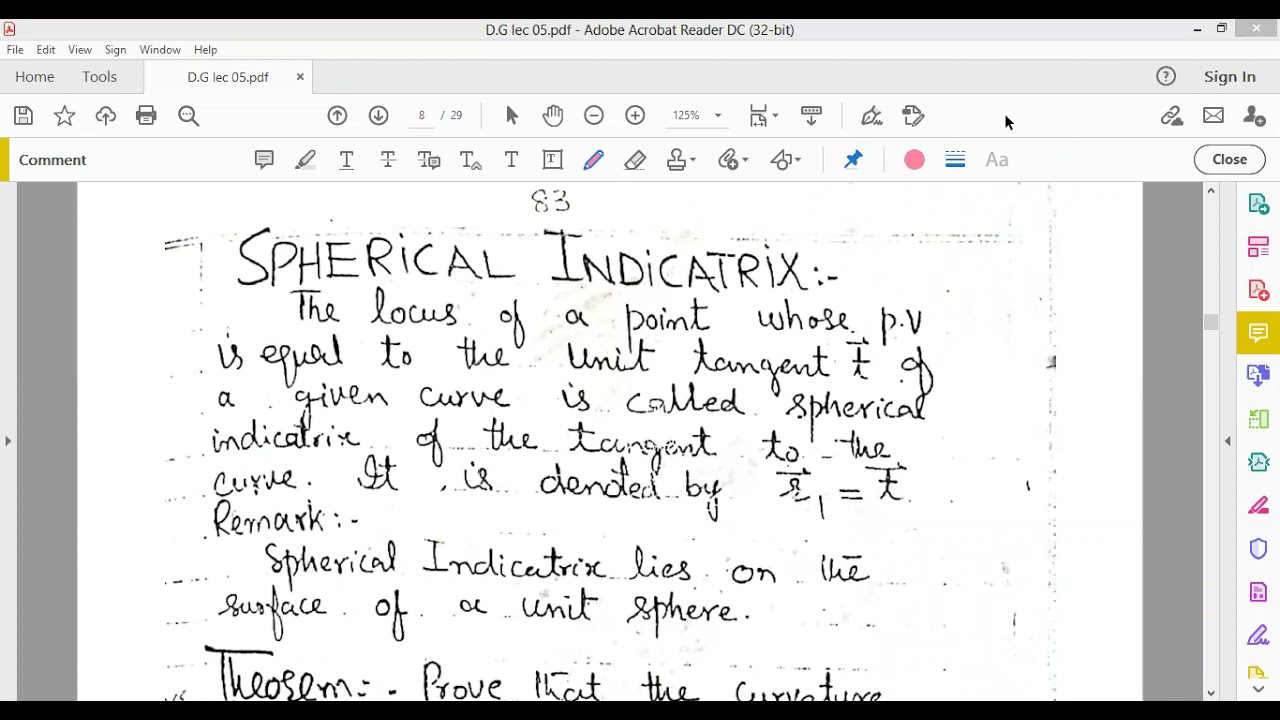
Task: Close the D.G lec 05.pdf tab
Action: (300, 77)
